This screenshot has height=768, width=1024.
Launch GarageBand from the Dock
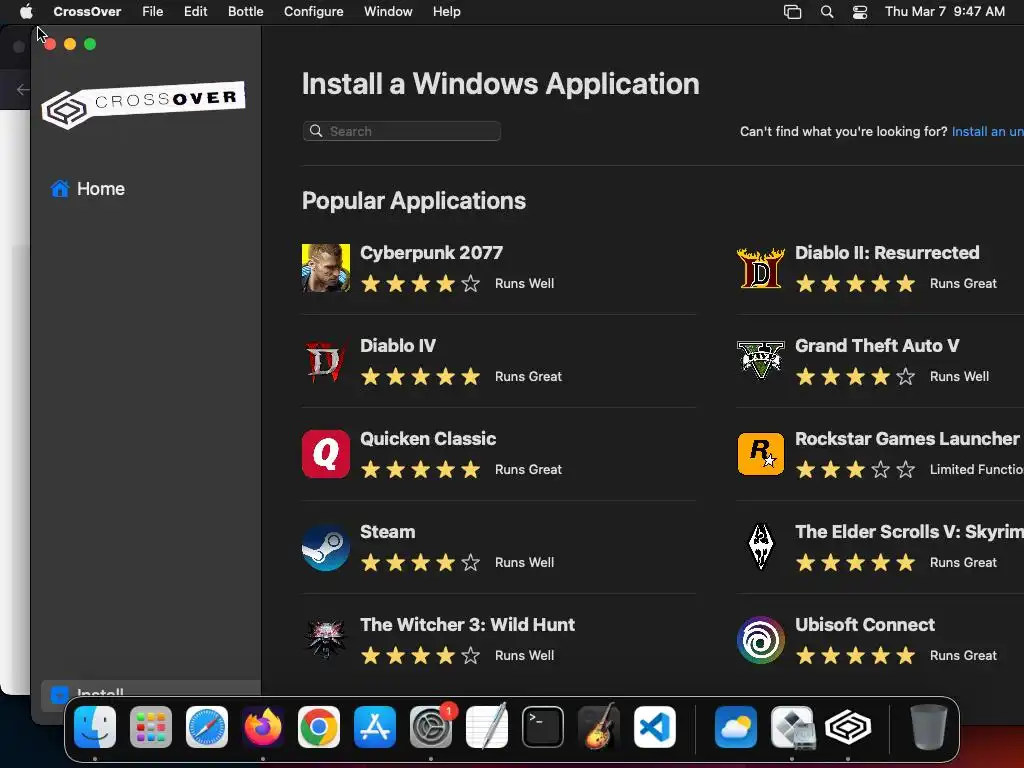(x=599, y=726)
